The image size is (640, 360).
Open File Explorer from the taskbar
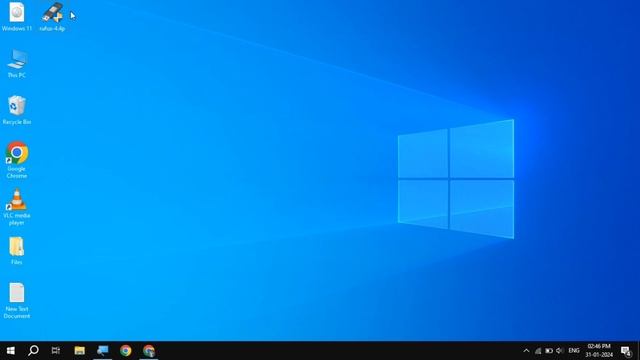click(80, 351)
